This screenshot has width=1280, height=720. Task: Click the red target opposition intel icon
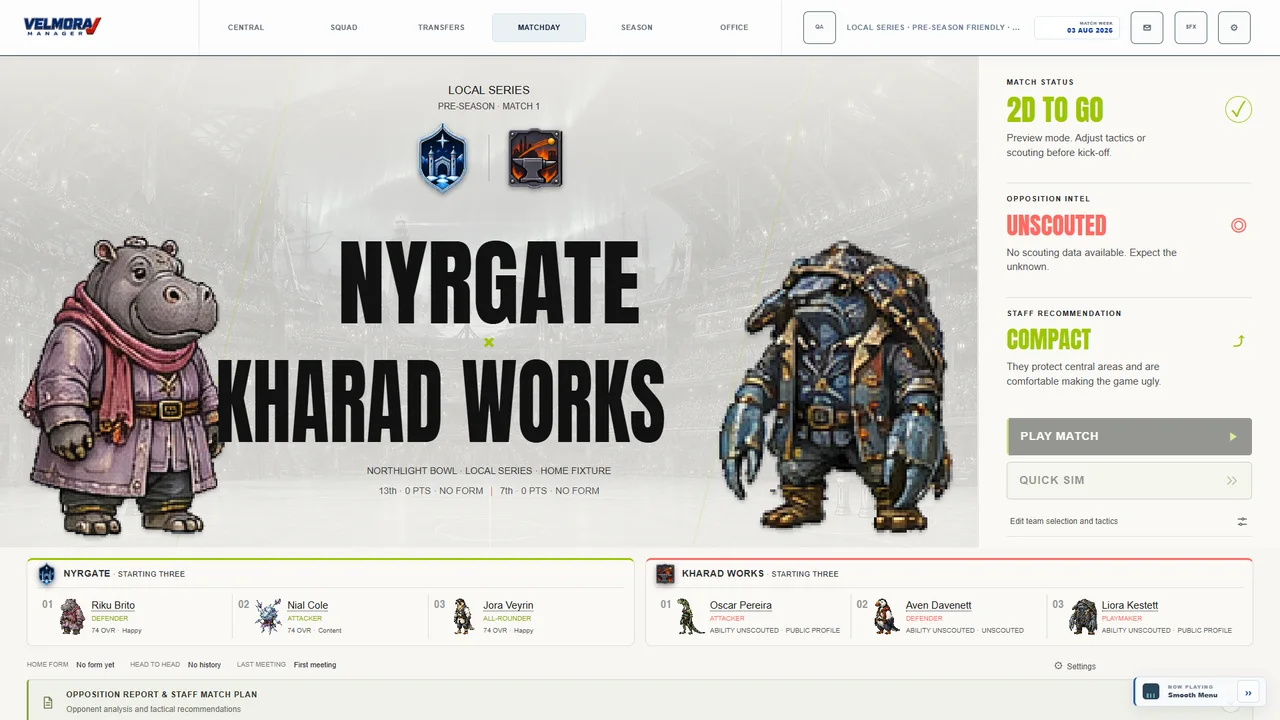click(1238, 225)
